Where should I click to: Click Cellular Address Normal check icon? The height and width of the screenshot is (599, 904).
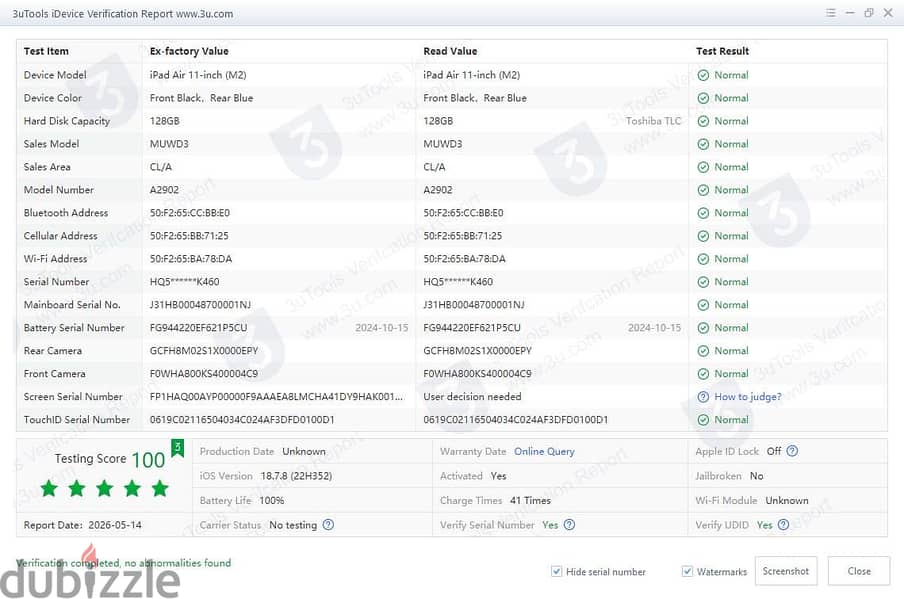point(703,236)
